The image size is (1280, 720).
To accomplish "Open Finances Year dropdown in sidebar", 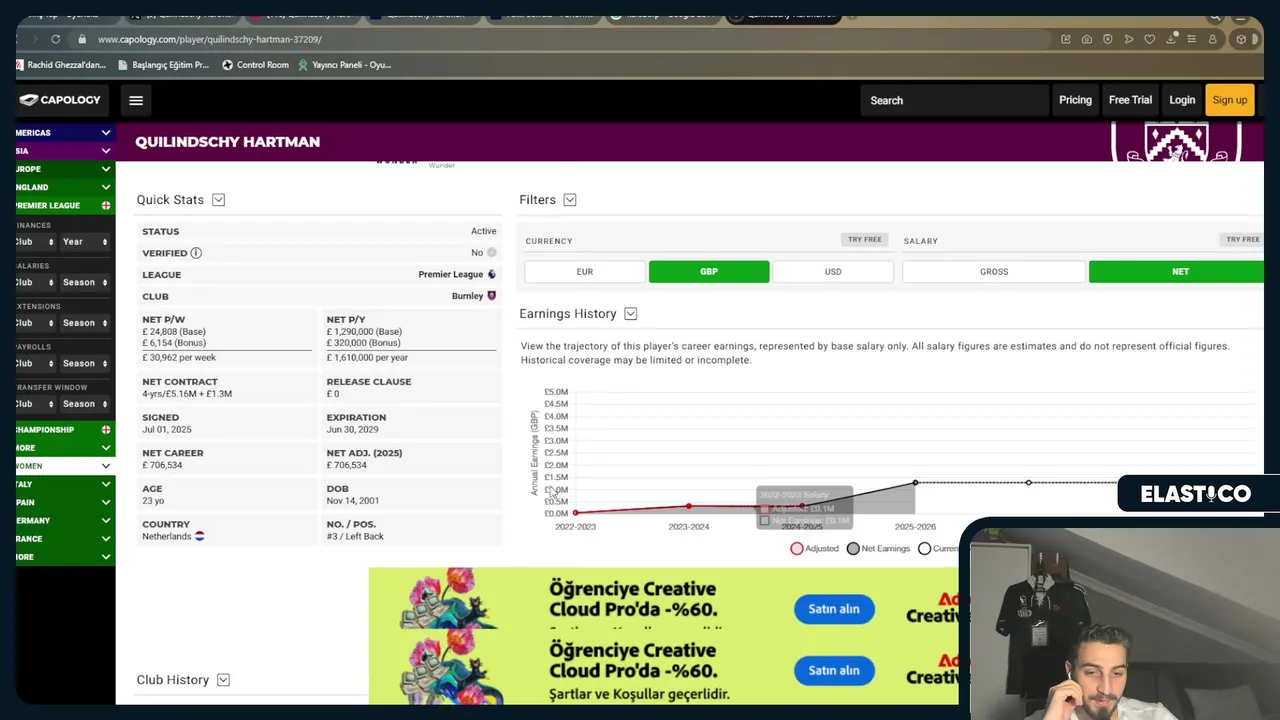I will pyautogui.click(x=85, y=242).
